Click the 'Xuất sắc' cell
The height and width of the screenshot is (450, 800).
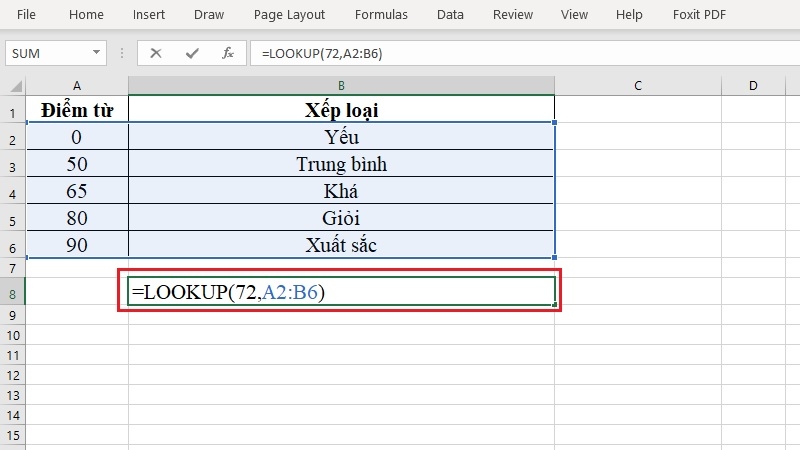pos(341,244)
